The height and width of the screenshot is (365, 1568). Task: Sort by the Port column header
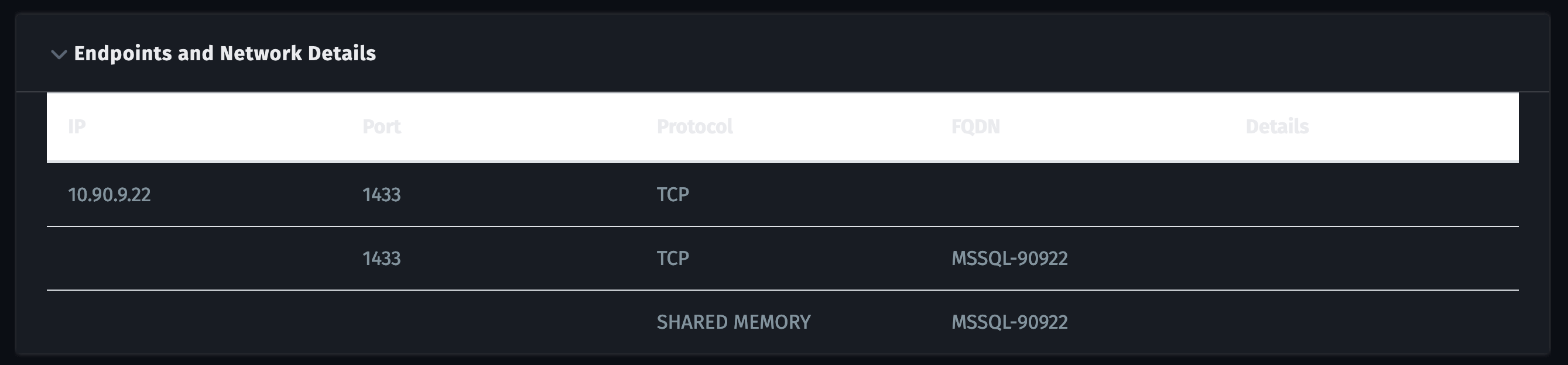[x=382, y=126]
